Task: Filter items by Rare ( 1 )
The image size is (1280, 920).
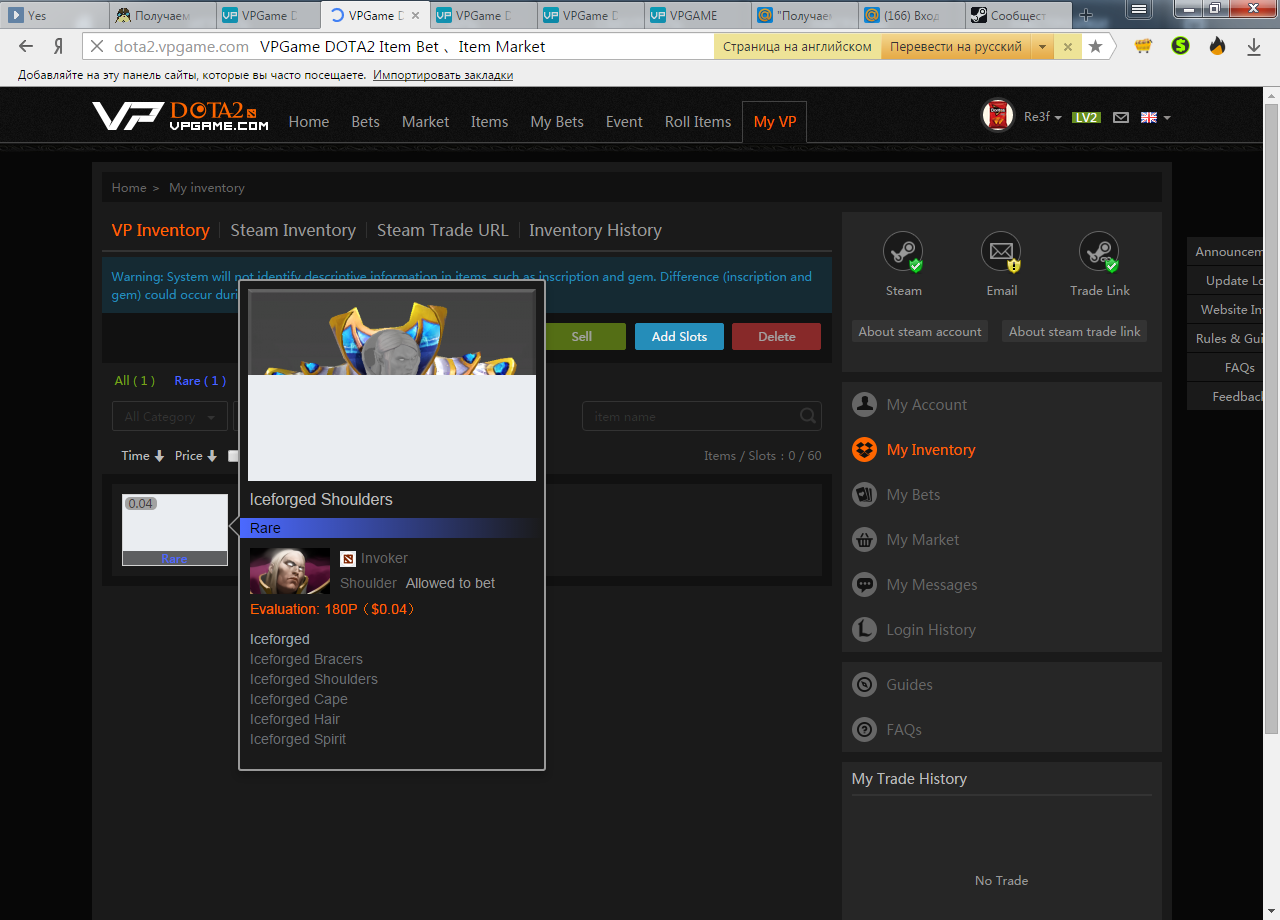Action: [x=200, y=381]
